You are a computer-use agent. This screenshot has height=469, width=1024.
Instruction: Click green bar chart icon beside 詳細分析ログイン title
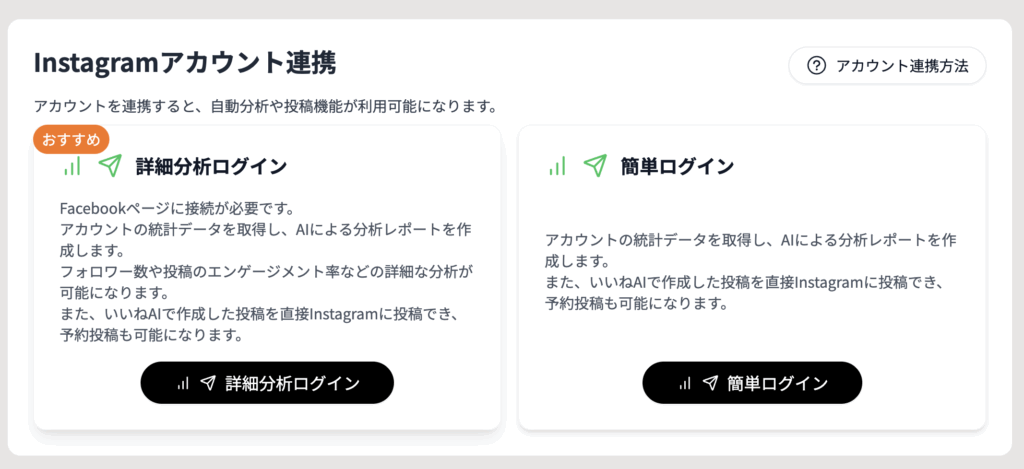click(72, 166)
